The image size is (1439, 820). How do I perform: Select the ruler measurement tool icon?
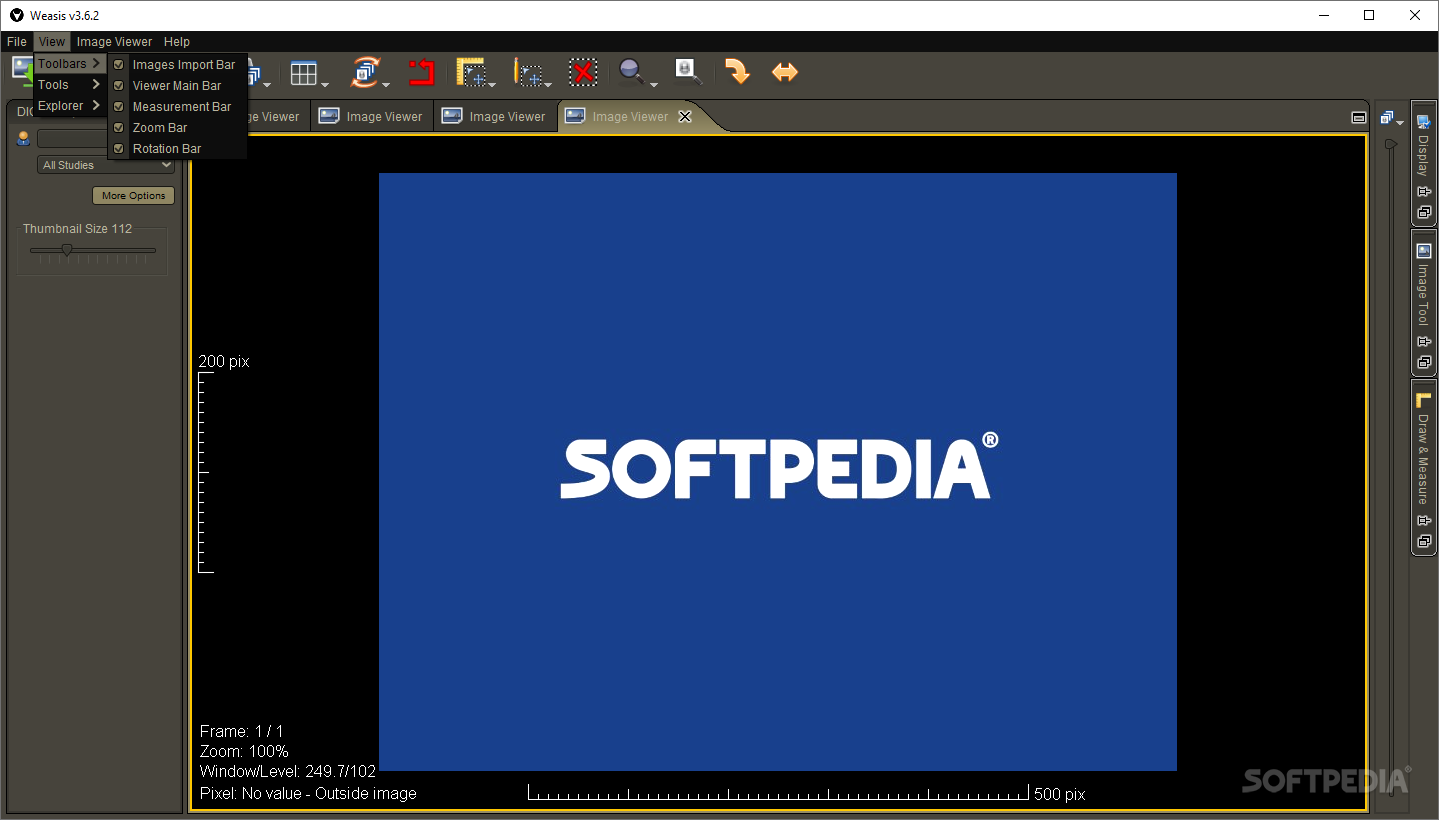pyautogui.click(x=471, y=72)
